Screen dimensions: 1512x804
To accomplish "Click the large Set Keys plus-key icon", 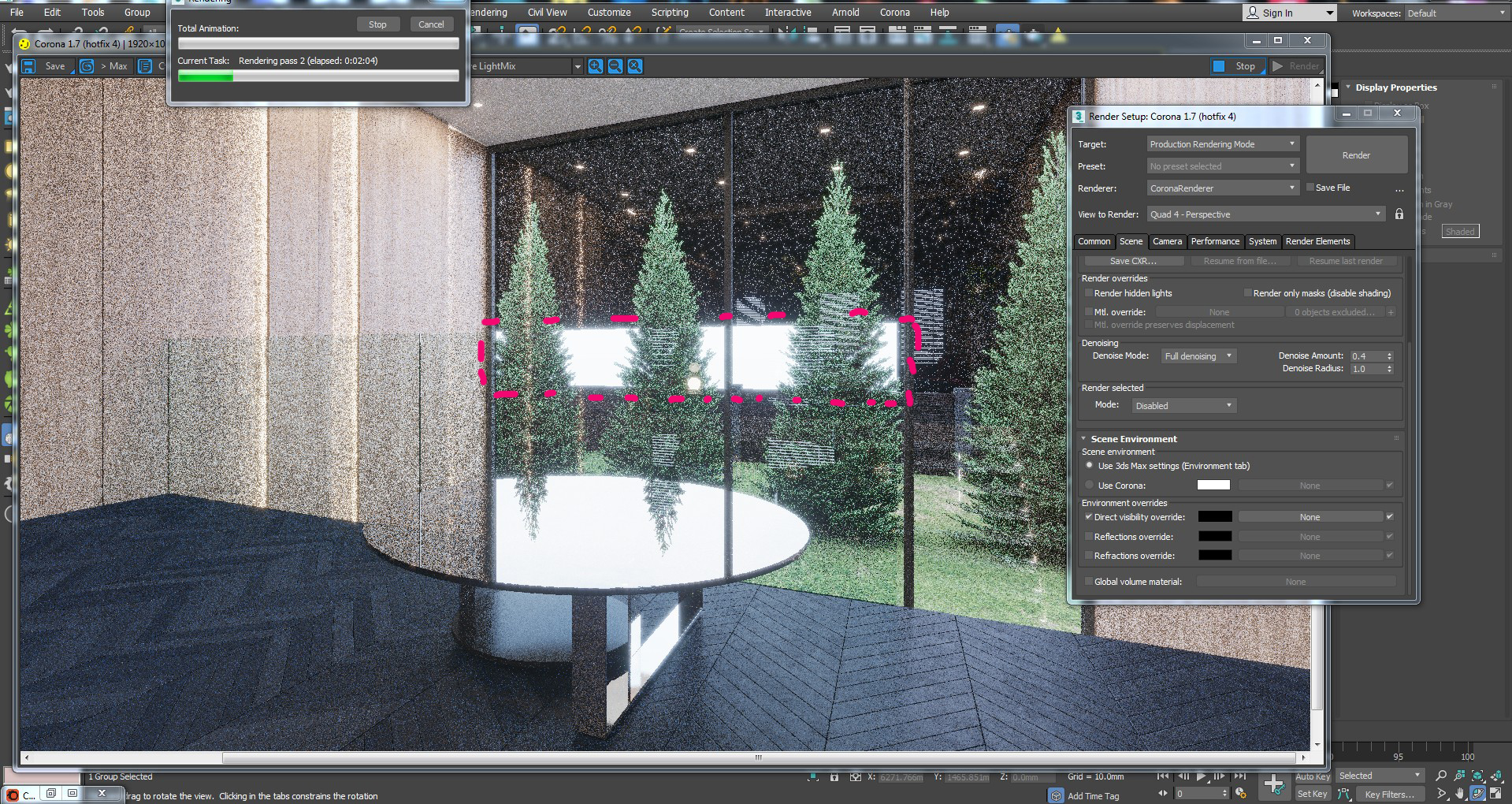I will (x=1274, y=784).
